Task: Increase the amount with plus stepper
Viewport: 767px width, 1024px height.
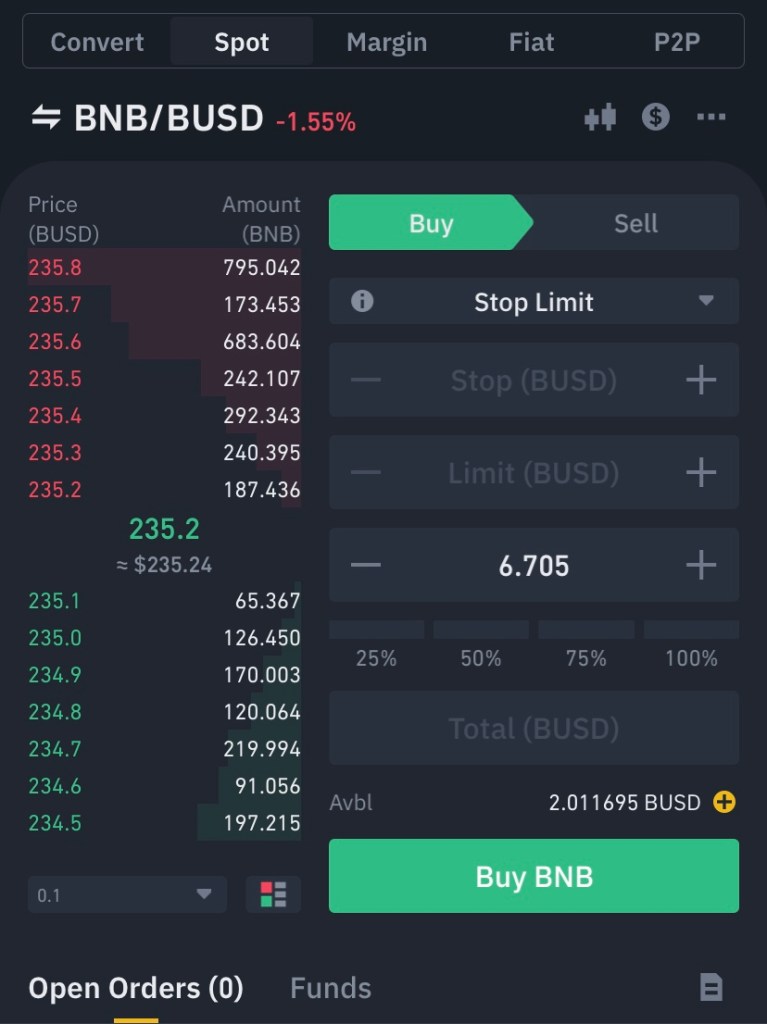Action: [701, 566]
